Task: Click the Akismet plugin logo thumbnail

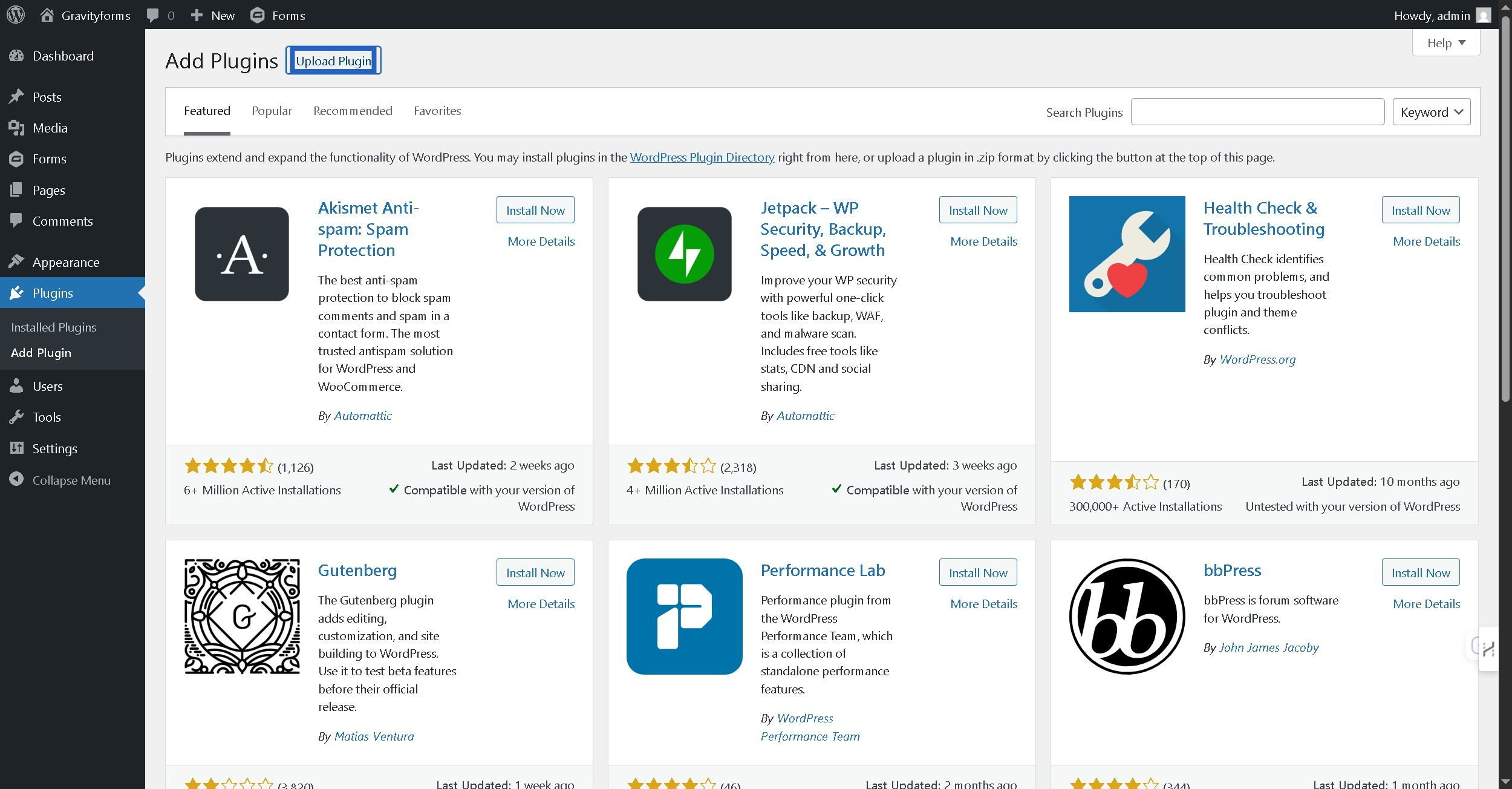Action: (x=242, y=254)
